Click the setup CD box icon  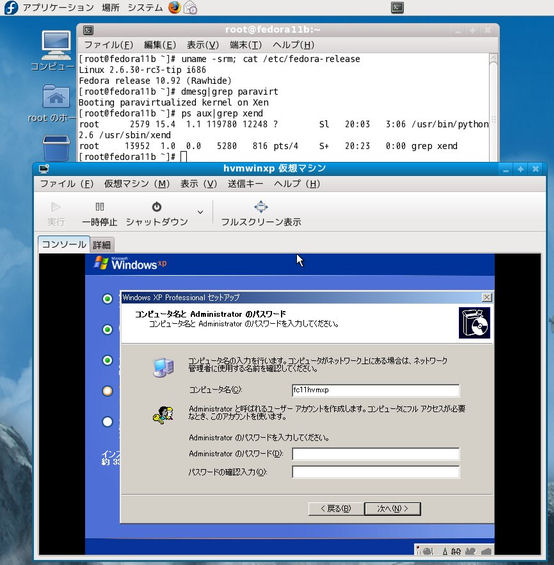point(474,323)
